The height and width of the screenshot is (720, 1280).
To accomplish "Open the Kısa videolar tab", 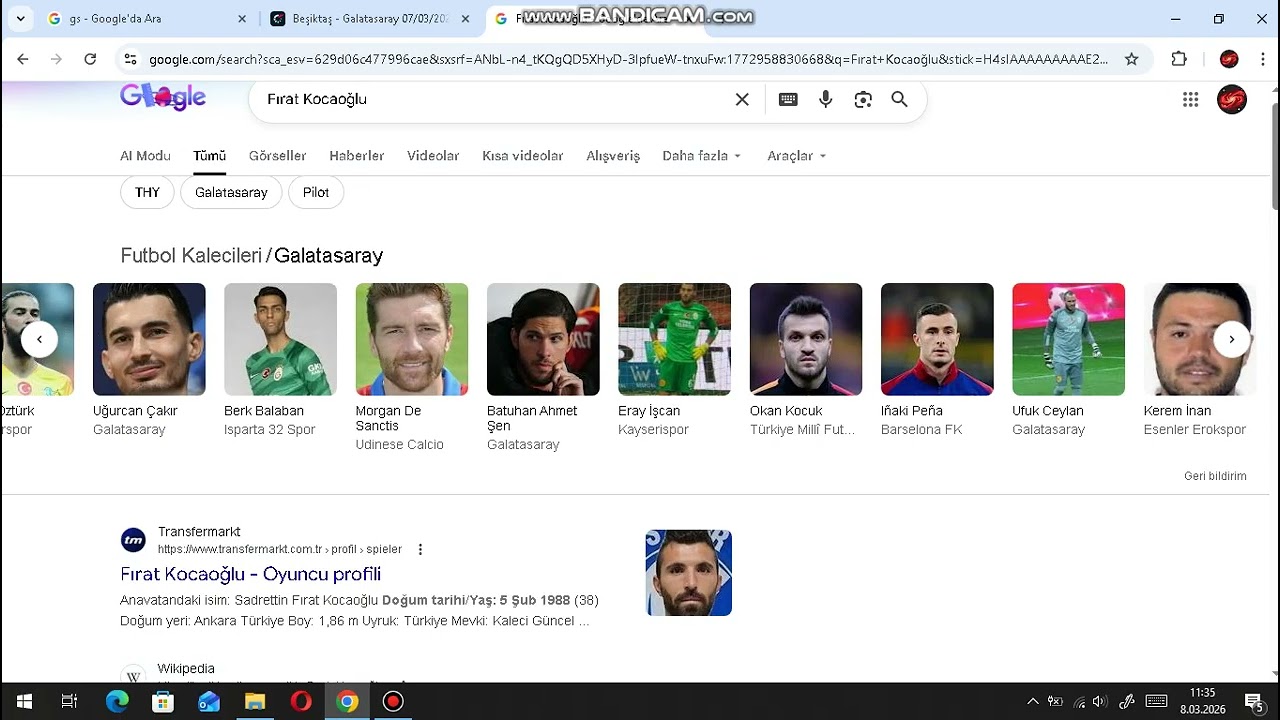I will pyautogui.click(x=523, y=156).
